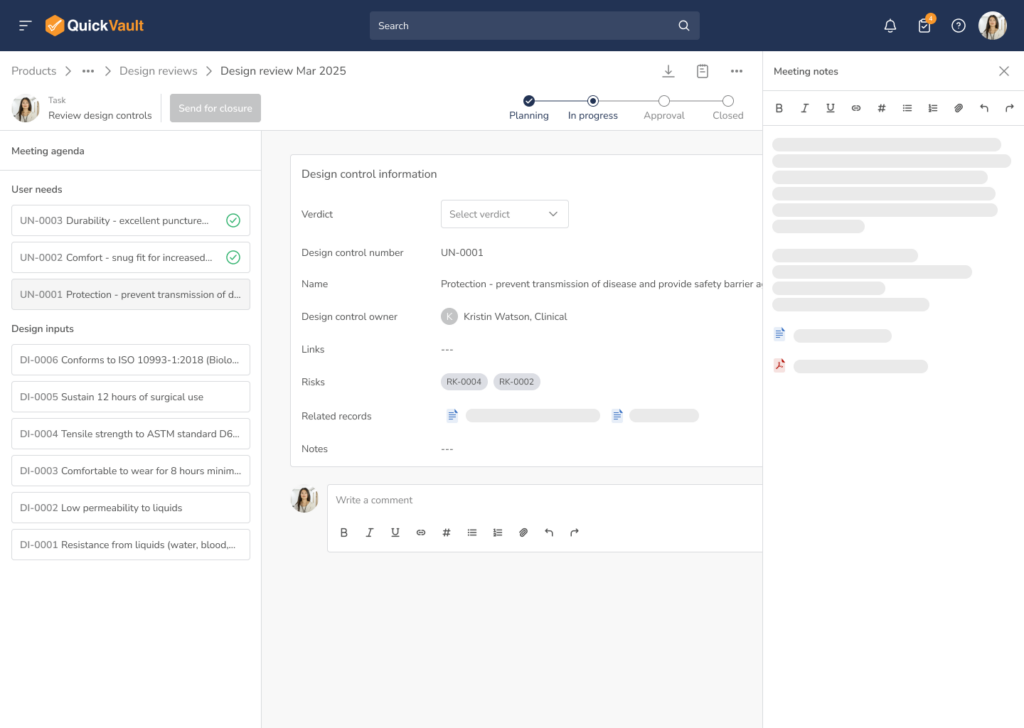Click the help question mark icon
Screen dimensions: 1024x728
tap(958, 25)
